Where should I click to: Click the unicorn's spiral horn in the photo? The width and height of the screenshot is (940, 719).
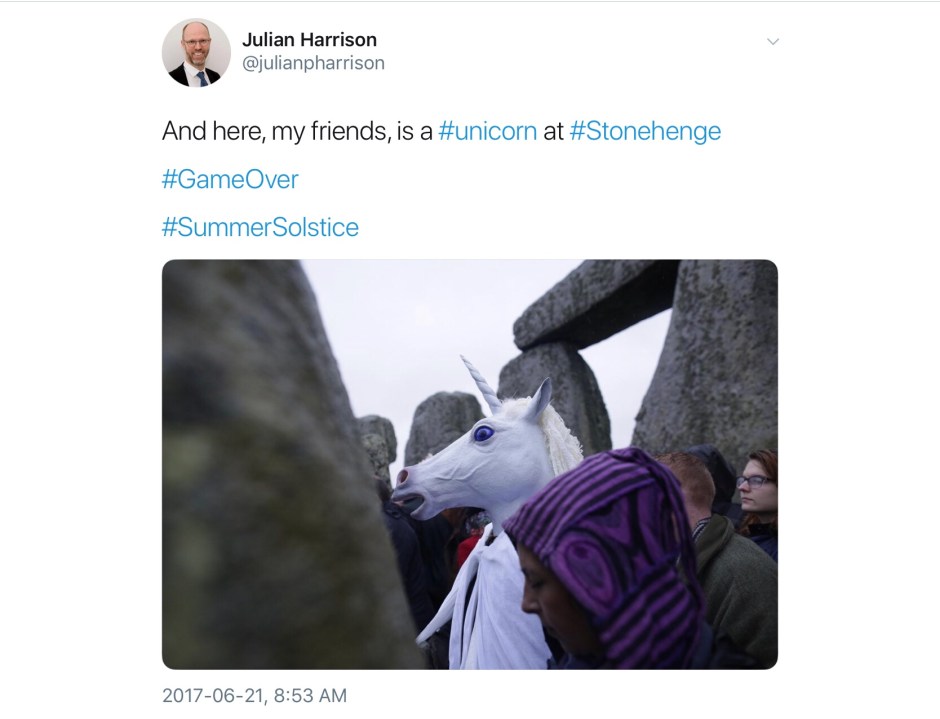(x=481, y=384)
